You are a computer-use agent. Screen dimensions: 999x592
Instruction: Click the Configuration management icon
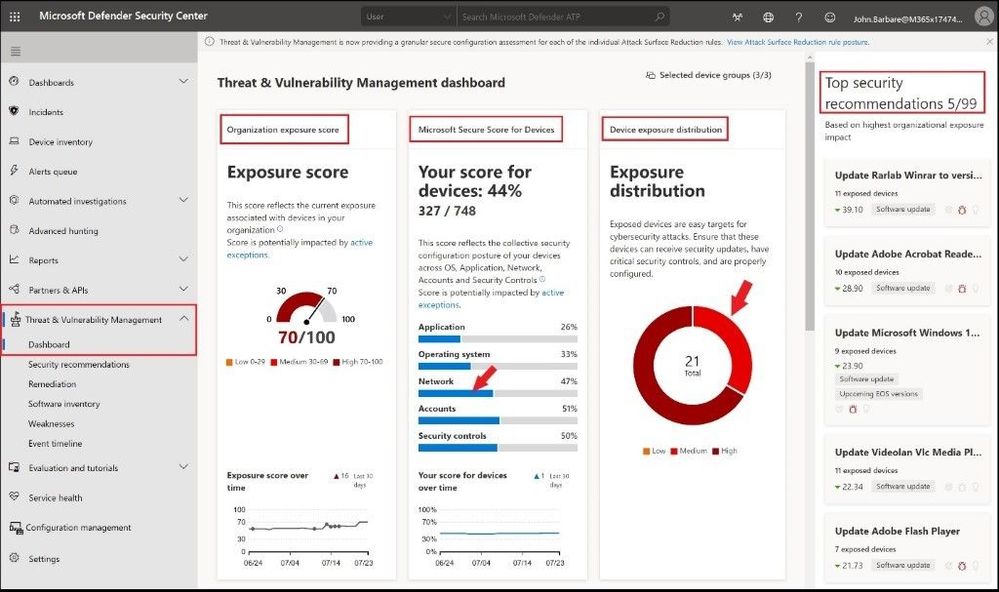point(15,527)
